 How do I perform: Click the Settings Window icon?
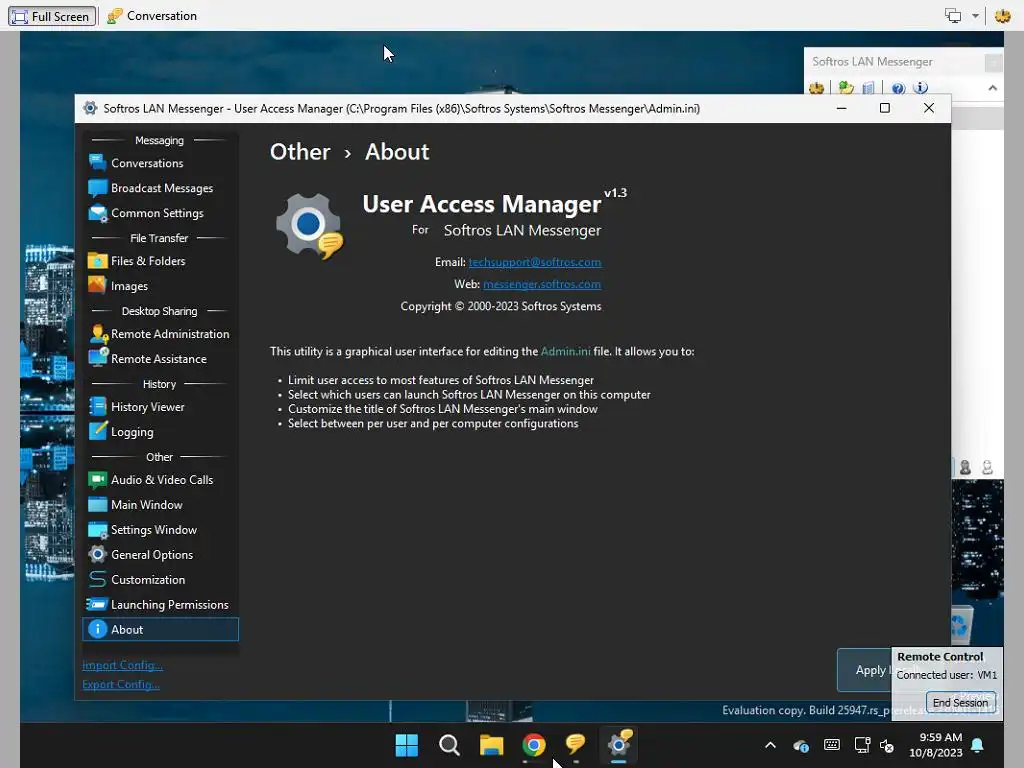tap(98, 530)
